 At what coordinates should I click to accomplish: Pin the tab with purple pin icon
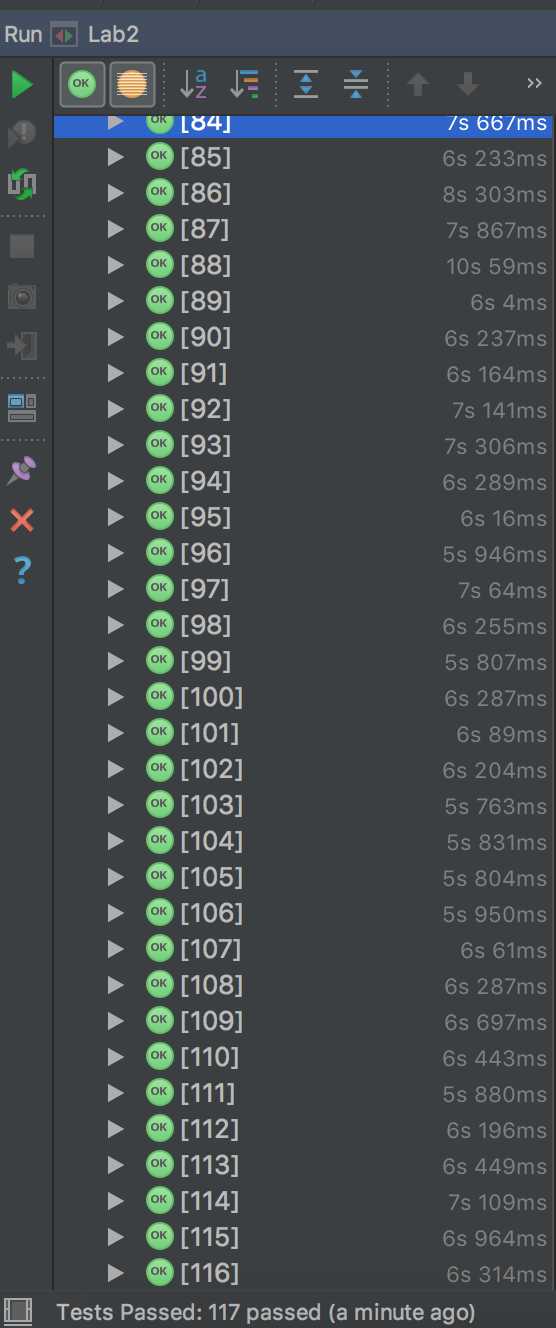click(22, 470)
